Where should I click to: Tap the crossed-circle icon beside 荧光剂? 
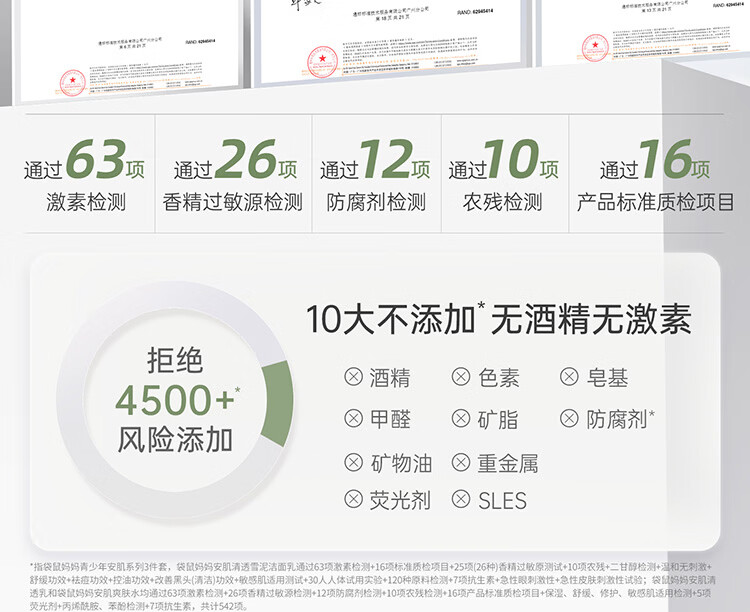[x=353, y=499]
